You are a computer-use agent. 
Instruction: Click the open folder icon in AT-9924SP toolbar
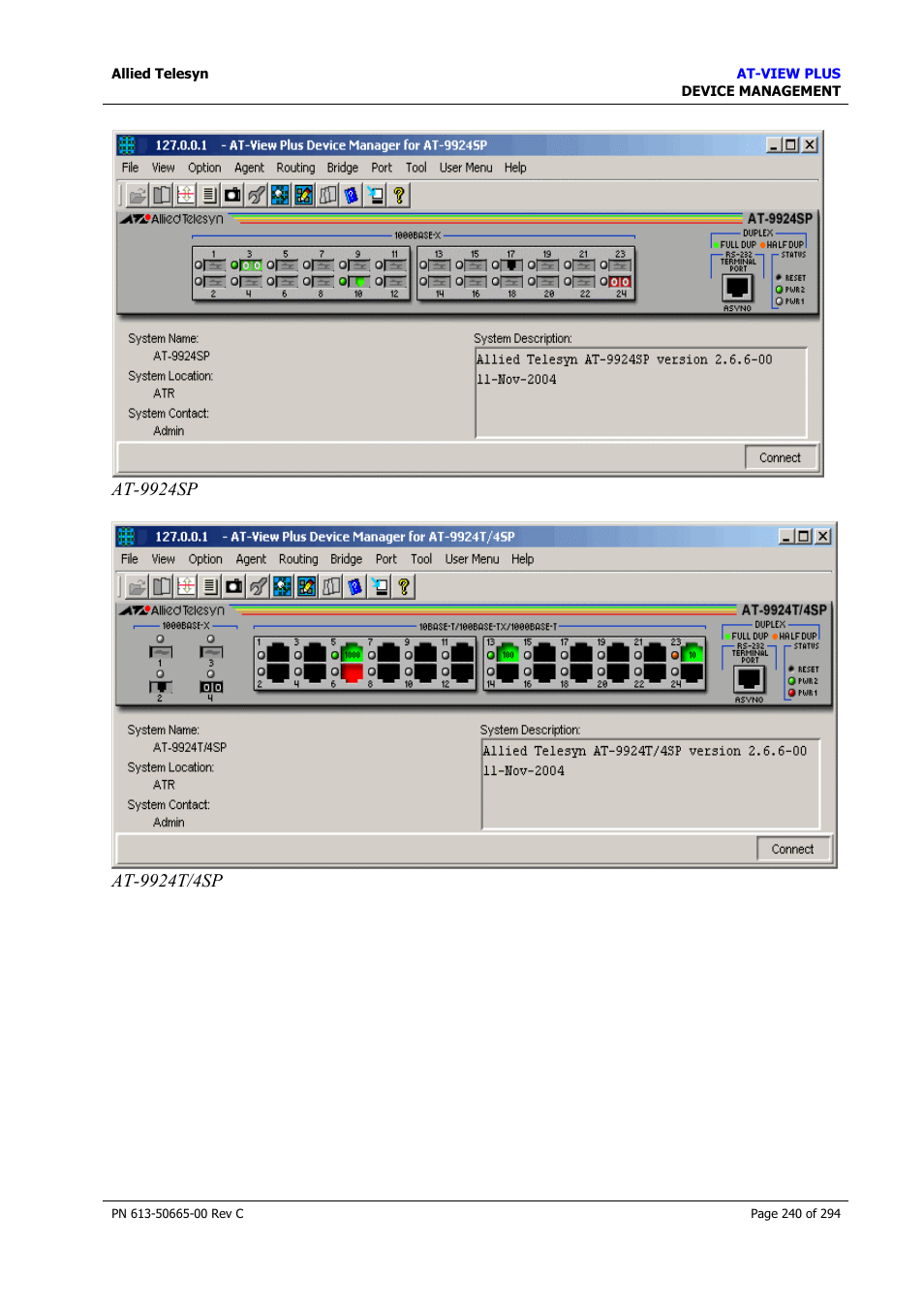point(138,195)
